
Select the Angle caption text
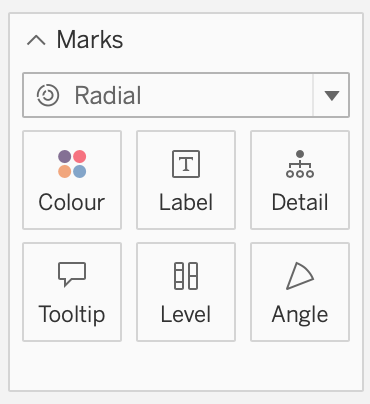[x=300, y=315]
